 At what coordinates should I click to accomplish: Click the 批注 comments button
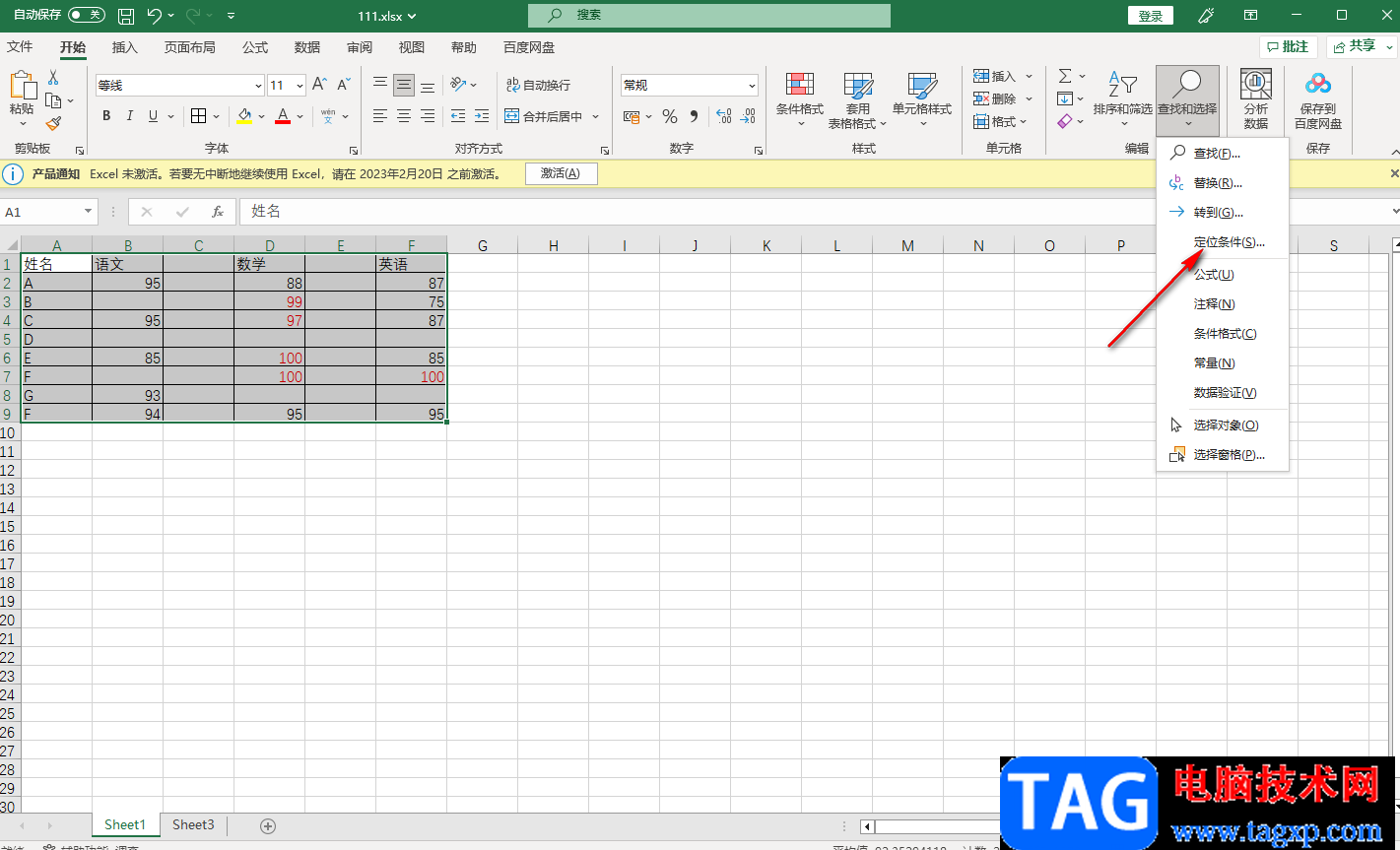(x=1289, y=46)
